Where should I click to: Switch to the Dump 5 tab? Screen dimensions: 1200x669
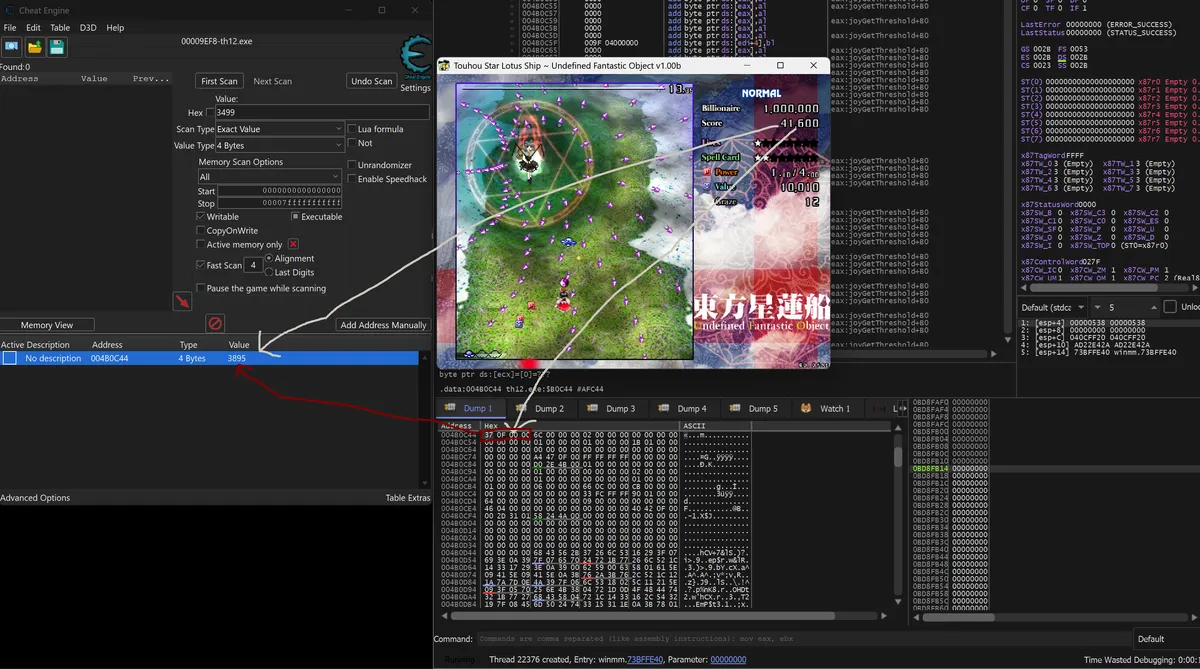pos(755,408)
